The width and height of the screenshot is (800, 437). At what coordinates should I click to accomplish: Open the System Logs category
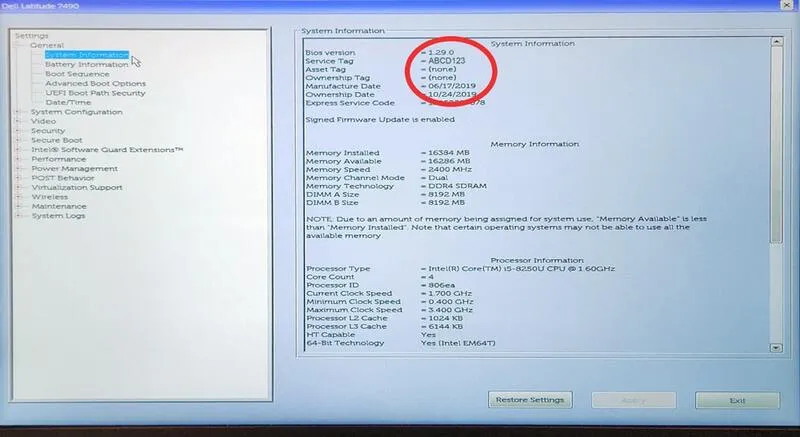click(x=58, y=216)
